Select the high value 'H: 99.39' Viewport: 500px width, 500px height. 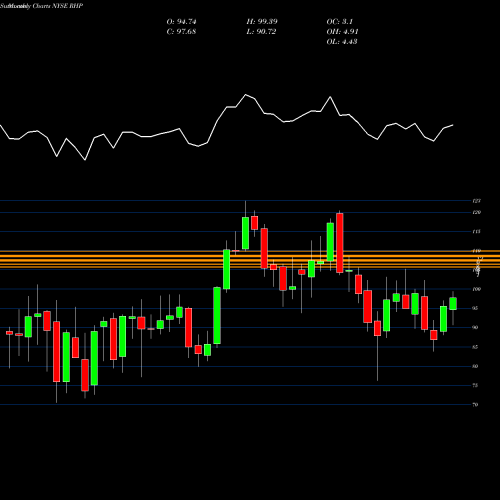coord(262,22)
